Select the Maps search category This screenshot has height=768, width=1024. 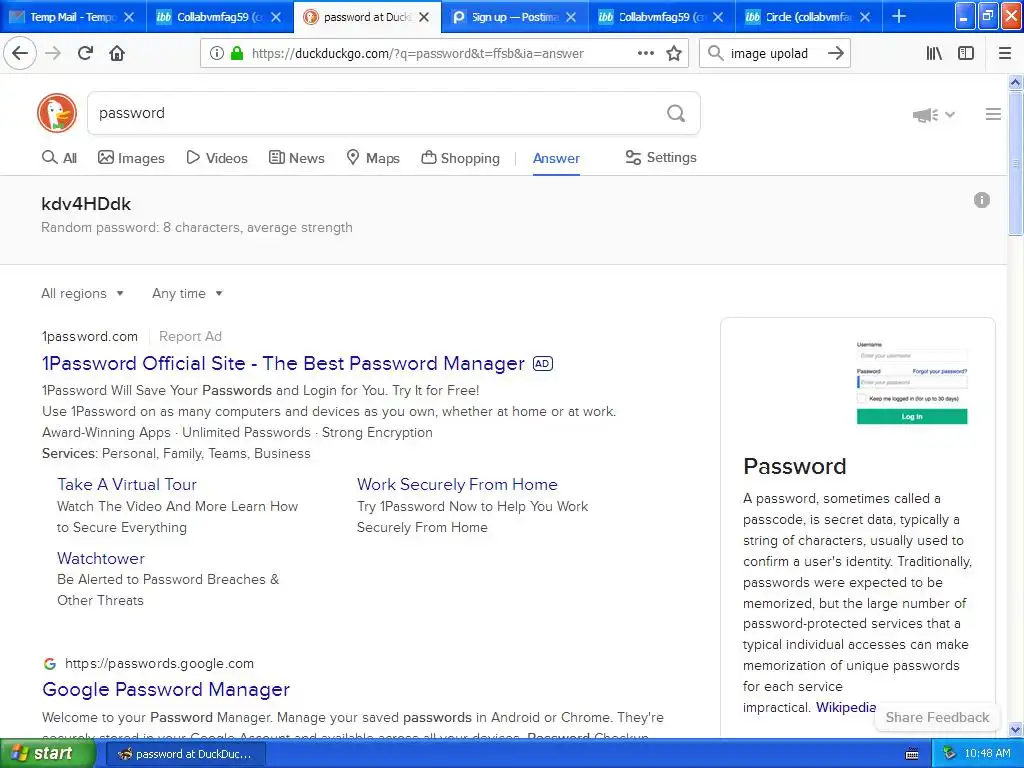point(373,158)
